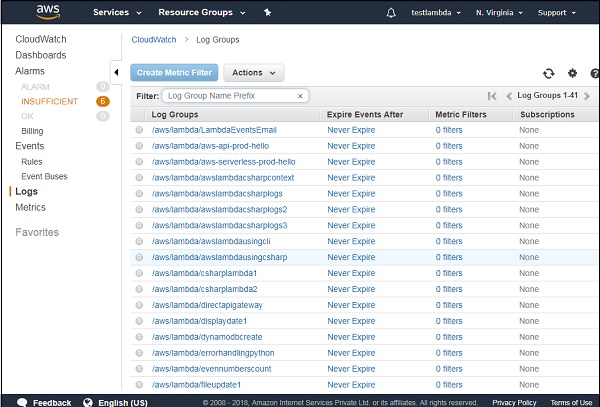Go to first page of log groups
The image size is (600, 407).
click(x=492, y=96)
